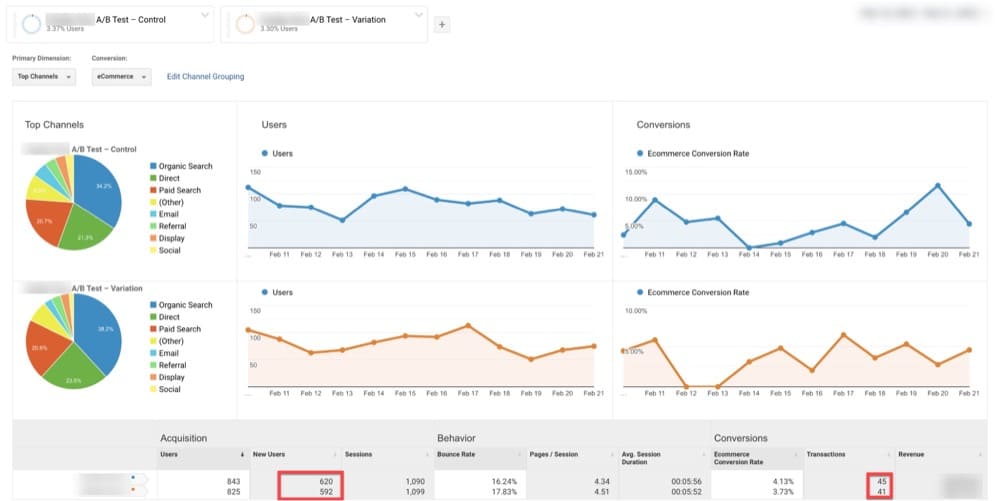Expand the A/B Test – Variation segment chevron
The width and height of the screenshot is (1000, 501).
point(419,15)
